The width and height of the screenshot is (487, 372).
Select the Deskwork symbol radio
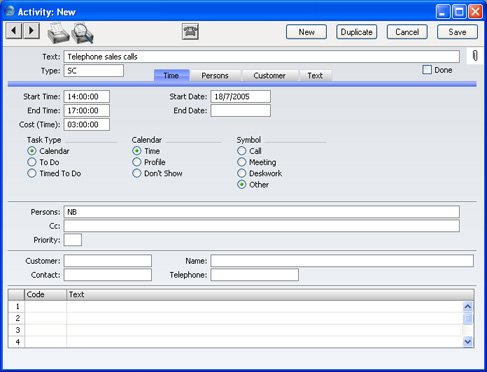point(242,173)
